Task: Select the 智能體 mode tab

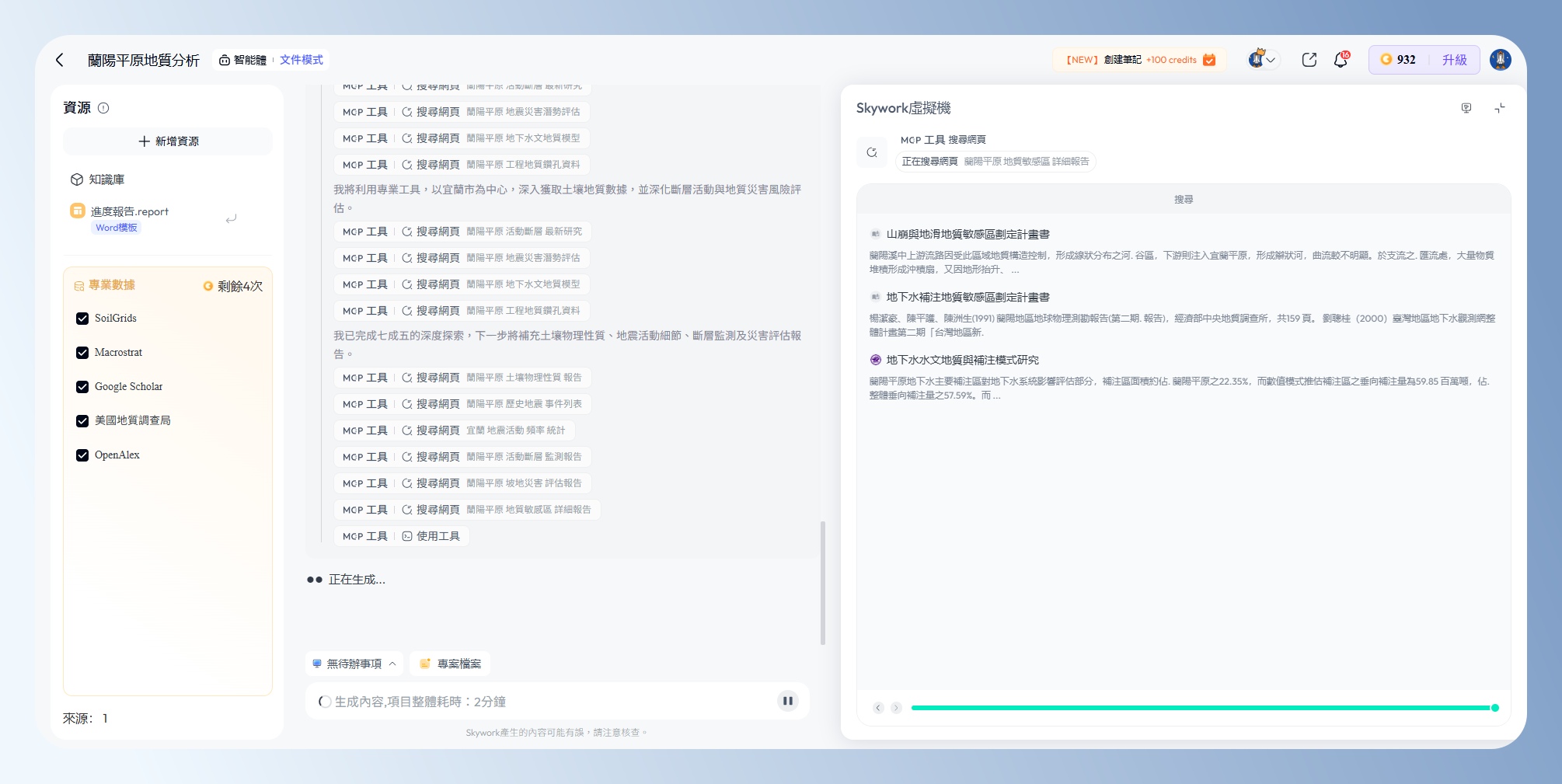Action: [x=242, y=60]
